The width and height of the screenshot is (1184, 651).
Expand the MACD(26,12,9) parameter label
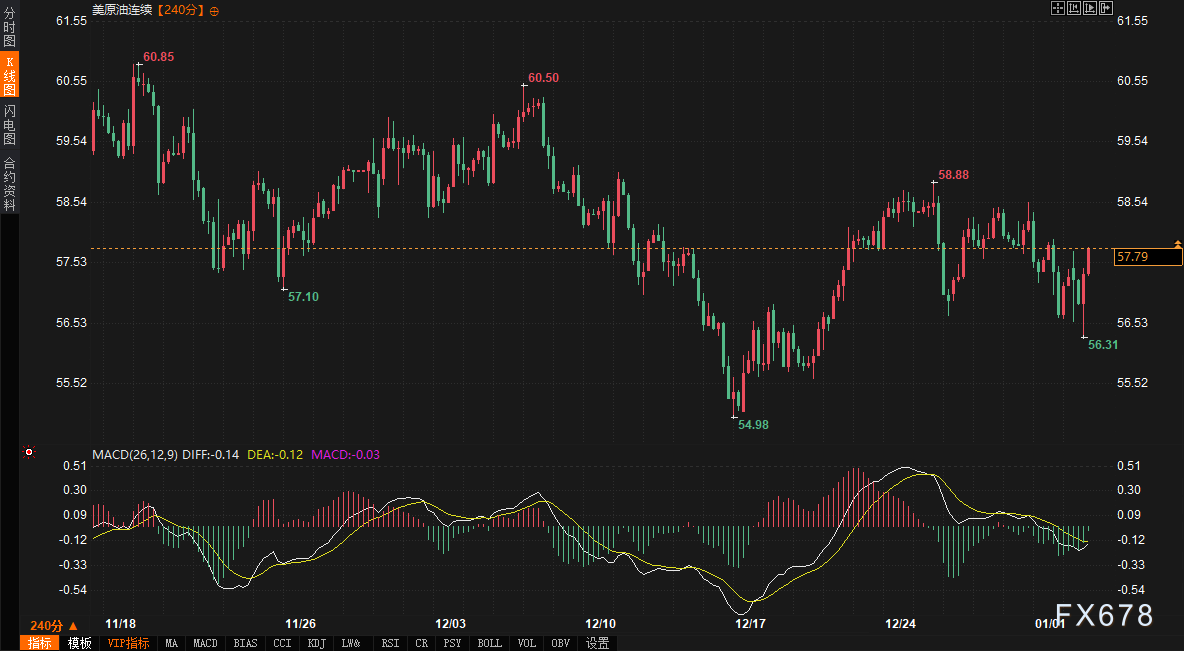point(135,454)
